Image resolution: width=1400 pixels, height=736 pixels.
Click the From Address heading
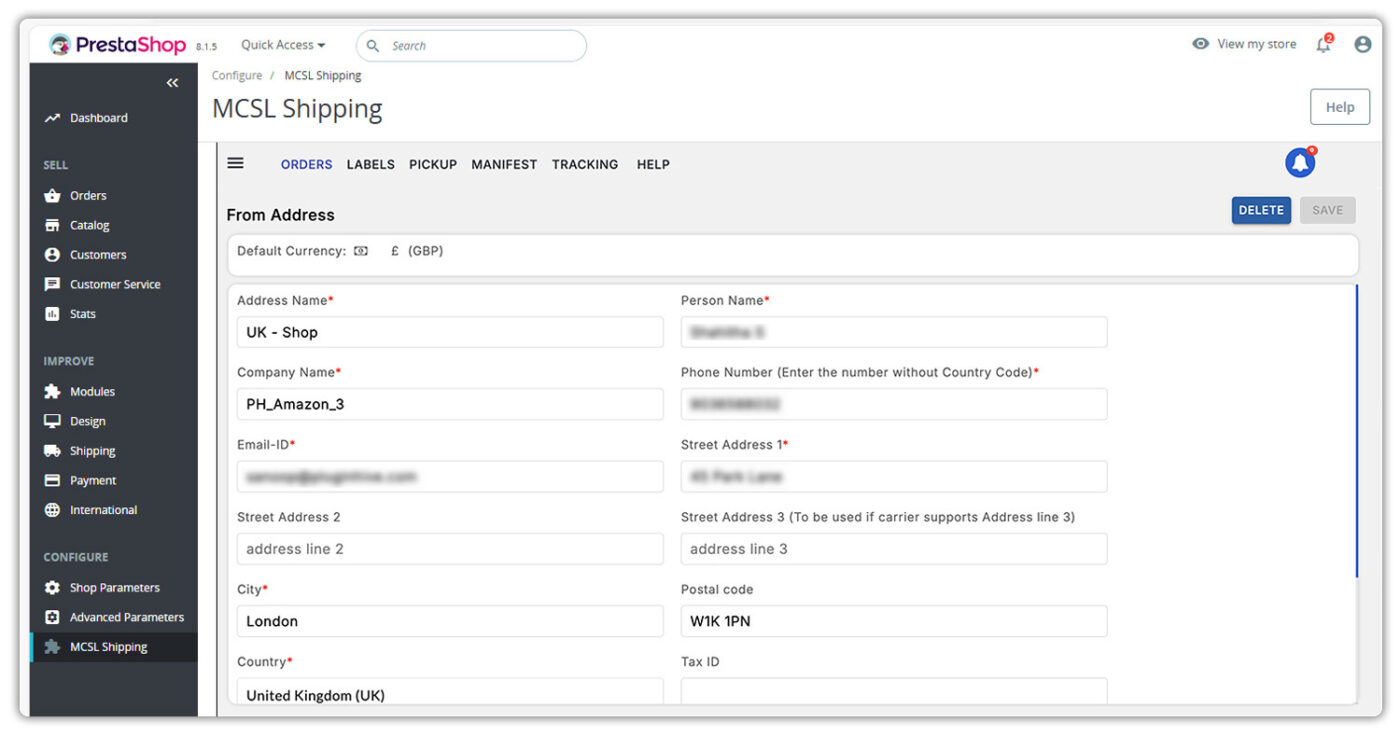[x=281, y=215]
